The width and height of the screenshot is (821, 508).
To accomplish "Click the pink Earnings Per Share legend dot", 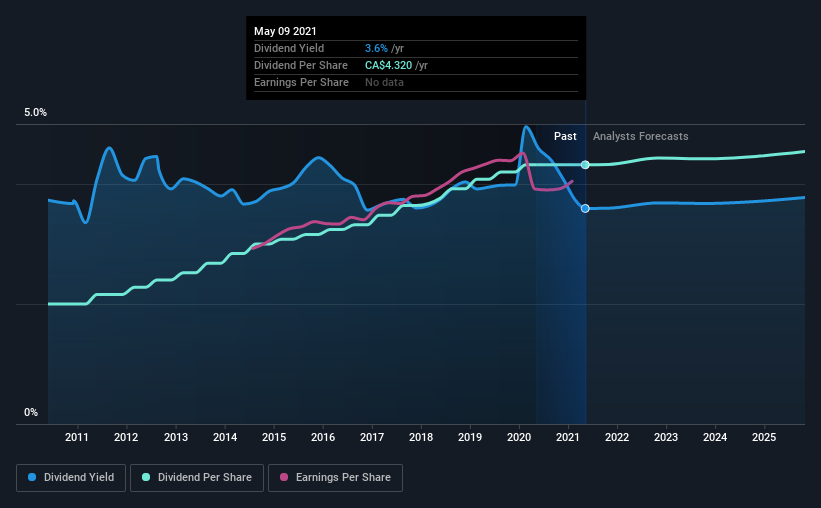I will [x=284, y=477].
